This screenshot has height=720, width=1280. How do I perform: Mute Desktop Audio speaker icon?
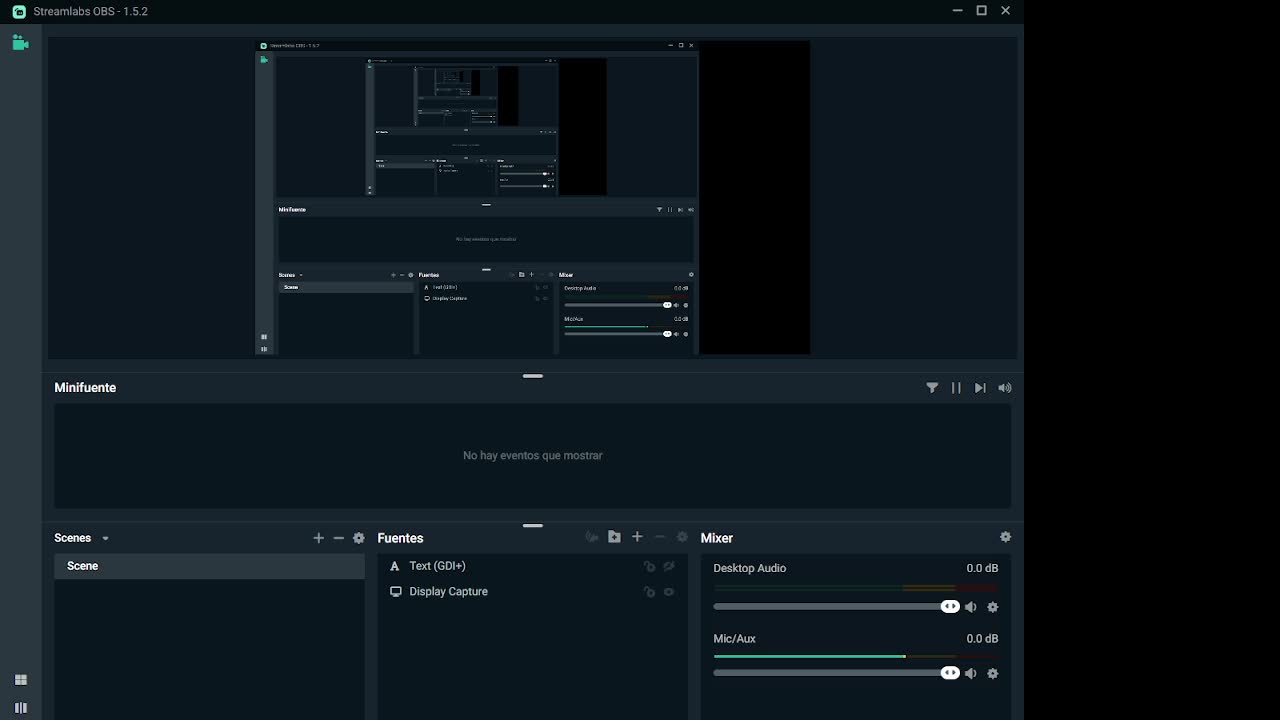coord(971,607)
